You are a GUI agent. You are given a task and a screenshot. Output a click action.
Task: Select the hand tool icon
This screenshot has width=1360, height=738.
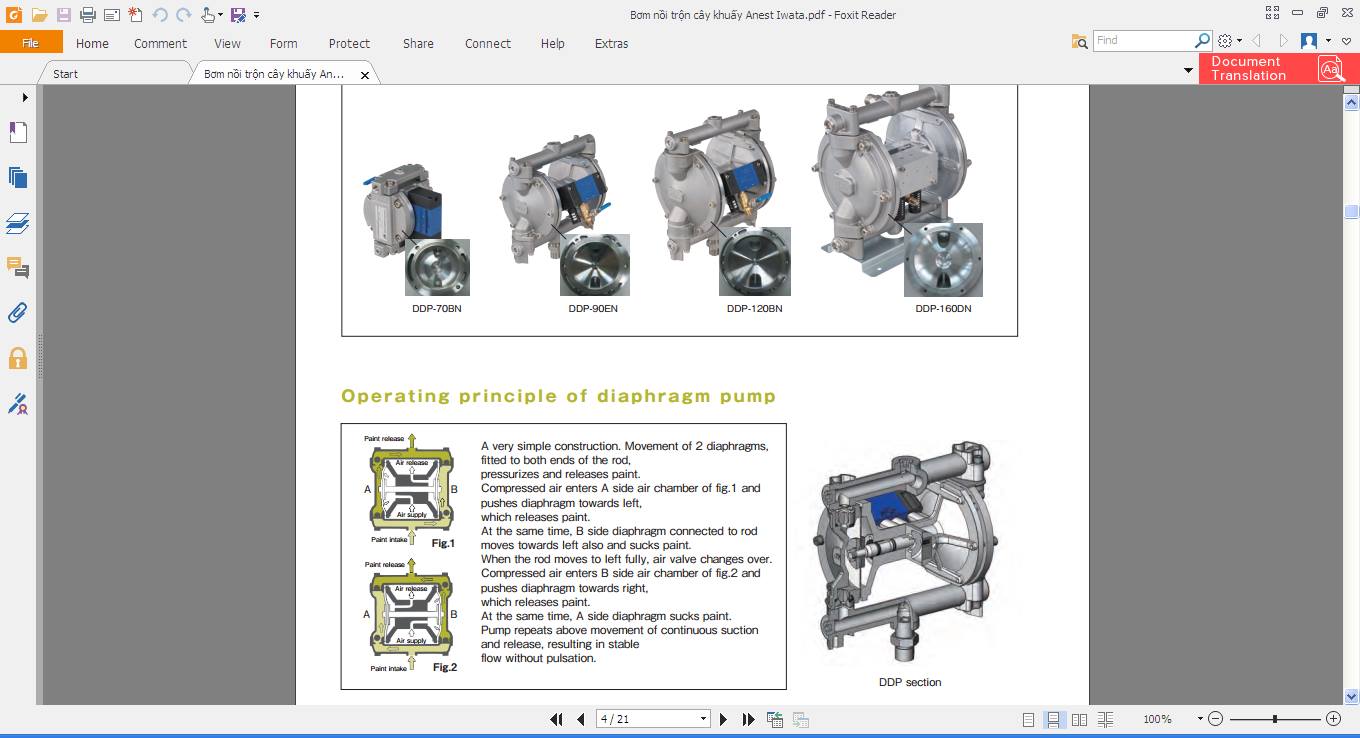point(207,14)
